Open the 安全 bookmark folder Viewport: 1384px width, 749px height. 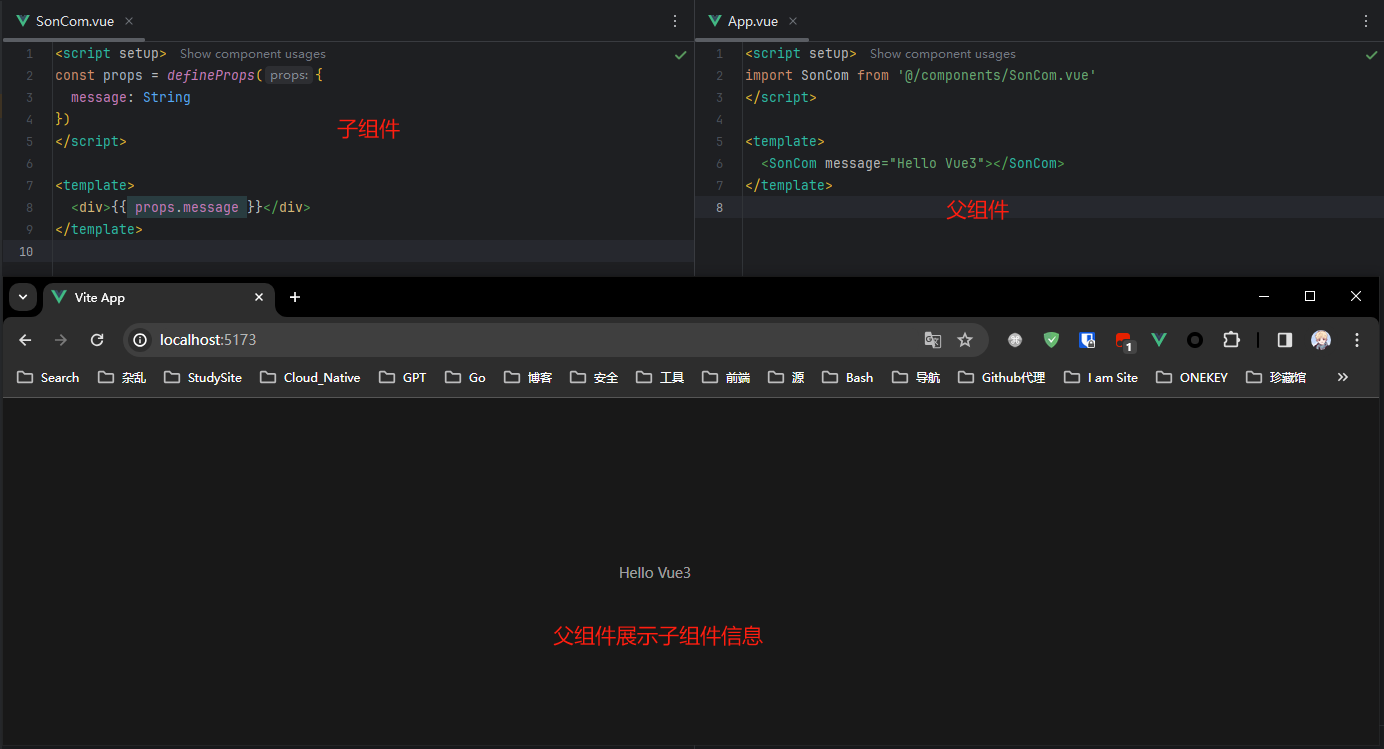594,377
